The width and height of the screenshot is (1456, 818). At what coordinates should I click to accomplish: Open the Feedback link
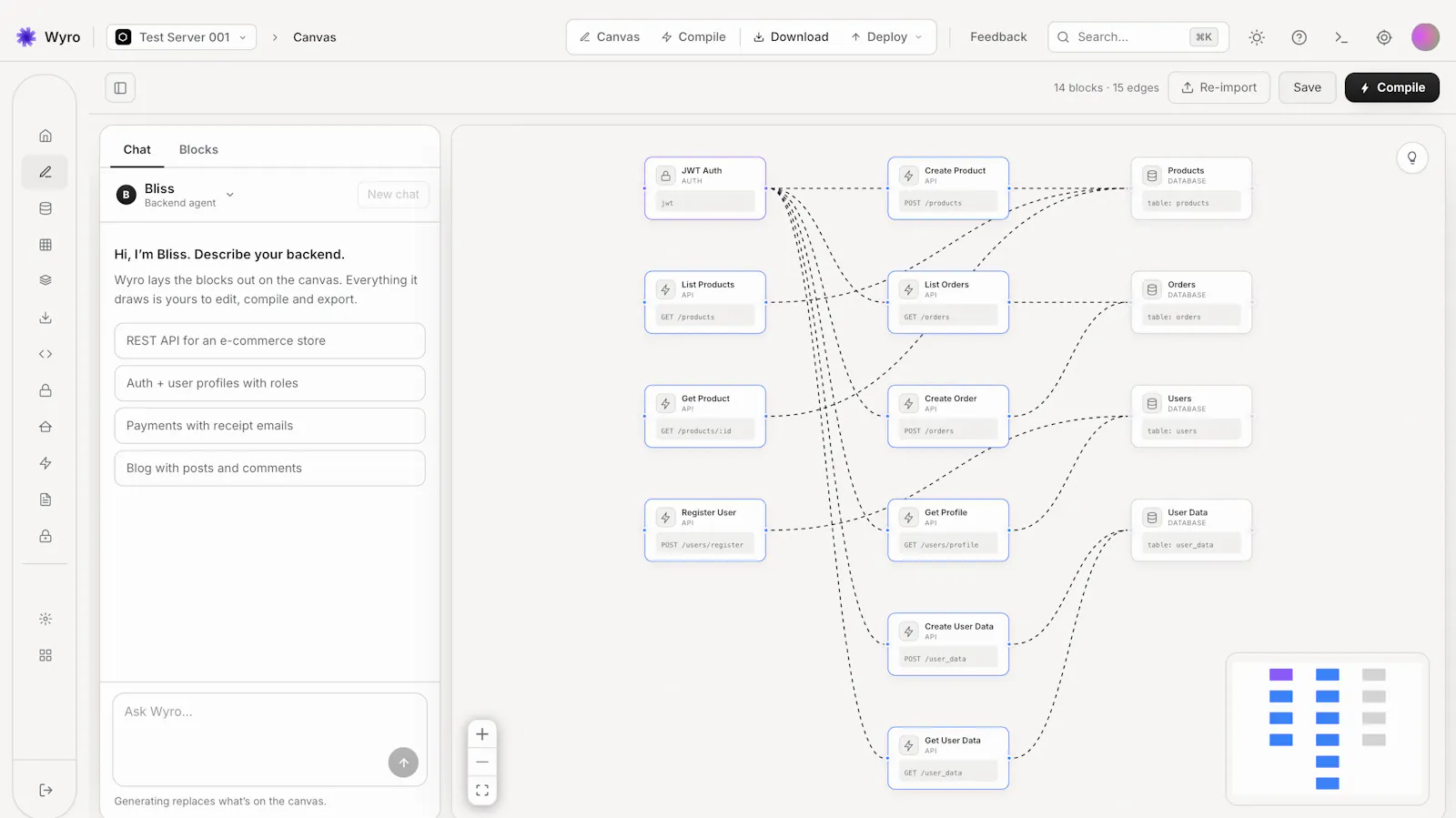[x=998, y=37]
